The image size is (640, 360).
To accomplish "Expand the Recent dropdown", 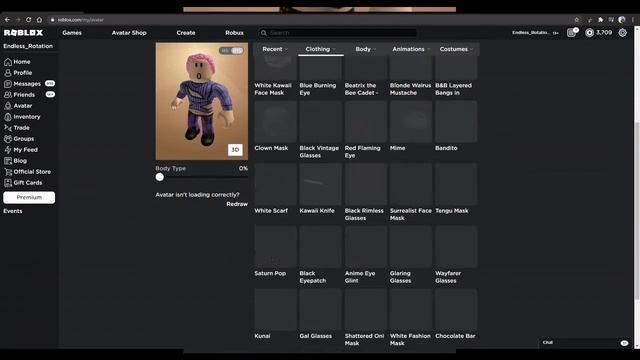I will pos(275,49).
